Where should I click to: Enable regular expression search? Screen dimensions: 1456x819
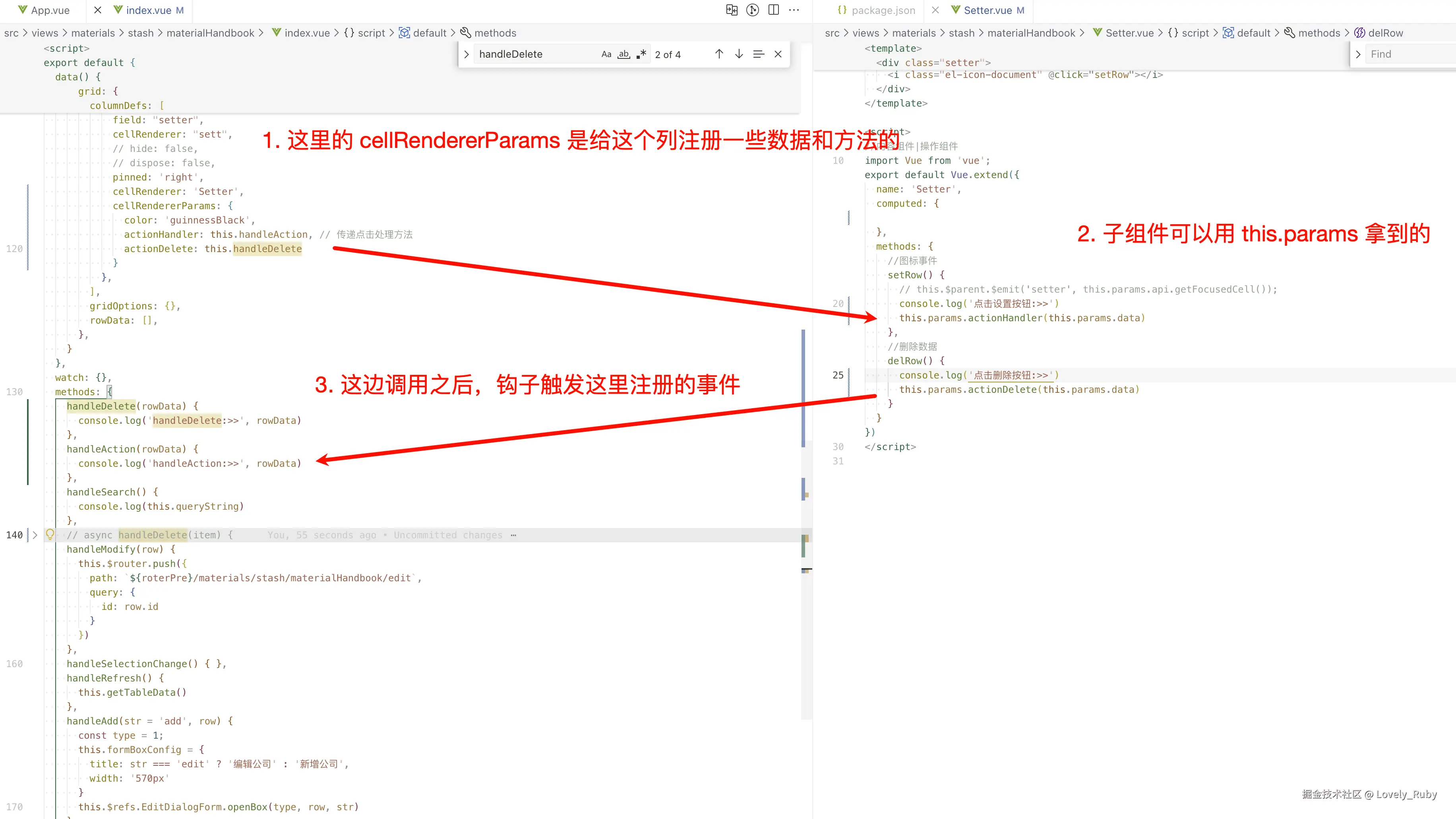click(x=641, y=54)
